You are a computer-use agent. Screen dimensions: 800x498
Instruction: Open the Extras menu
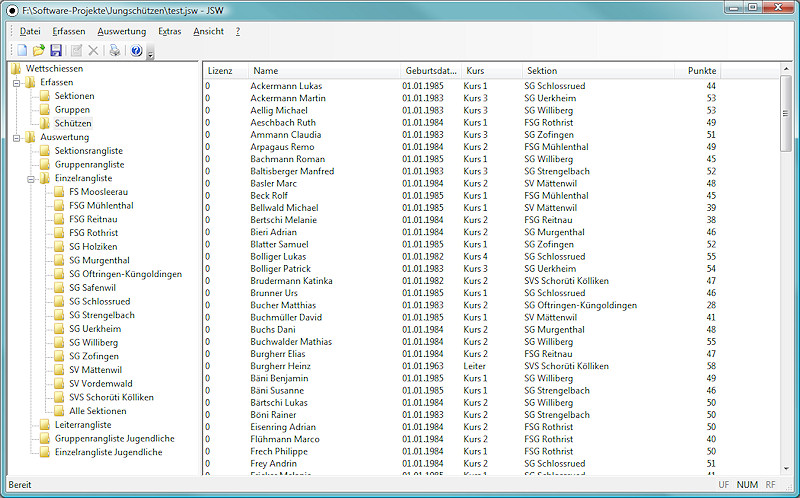pos(169,31)
